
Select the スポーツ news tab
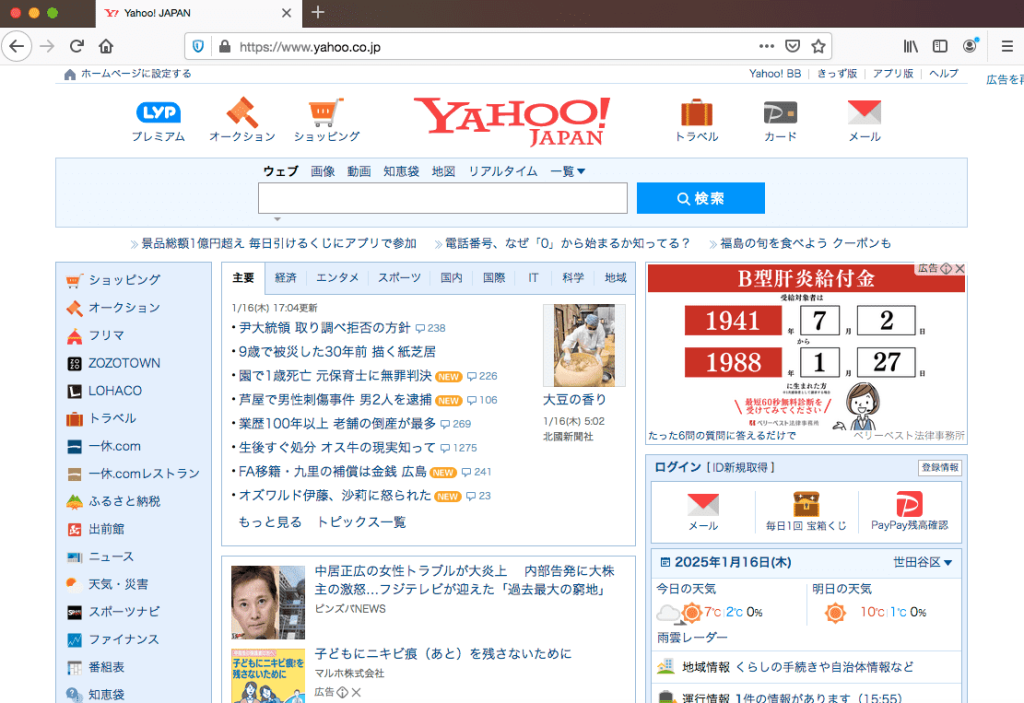click(399, 278)
